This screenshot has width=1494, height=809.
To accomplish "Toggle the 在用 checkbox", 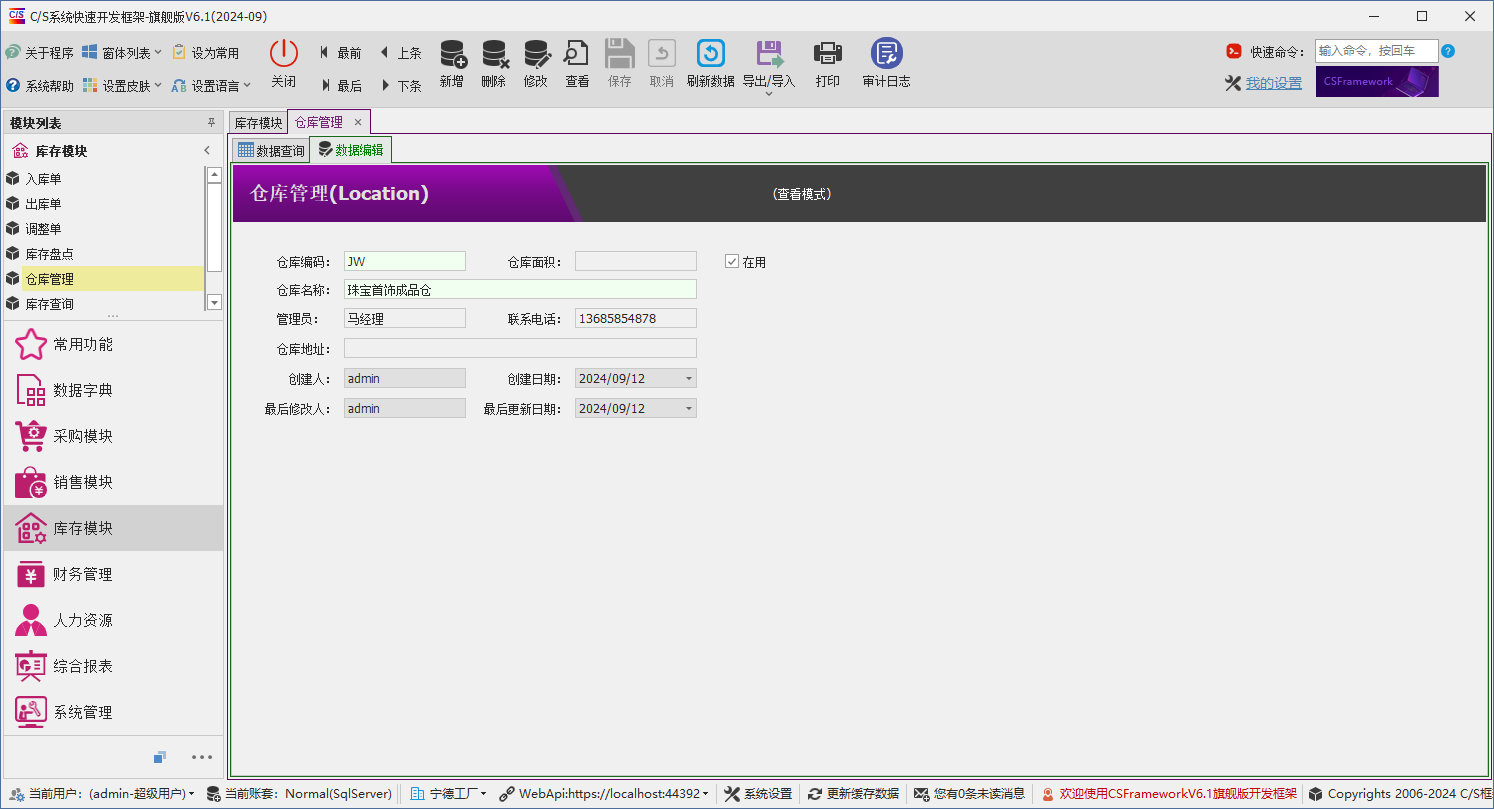I will [732, 262].
